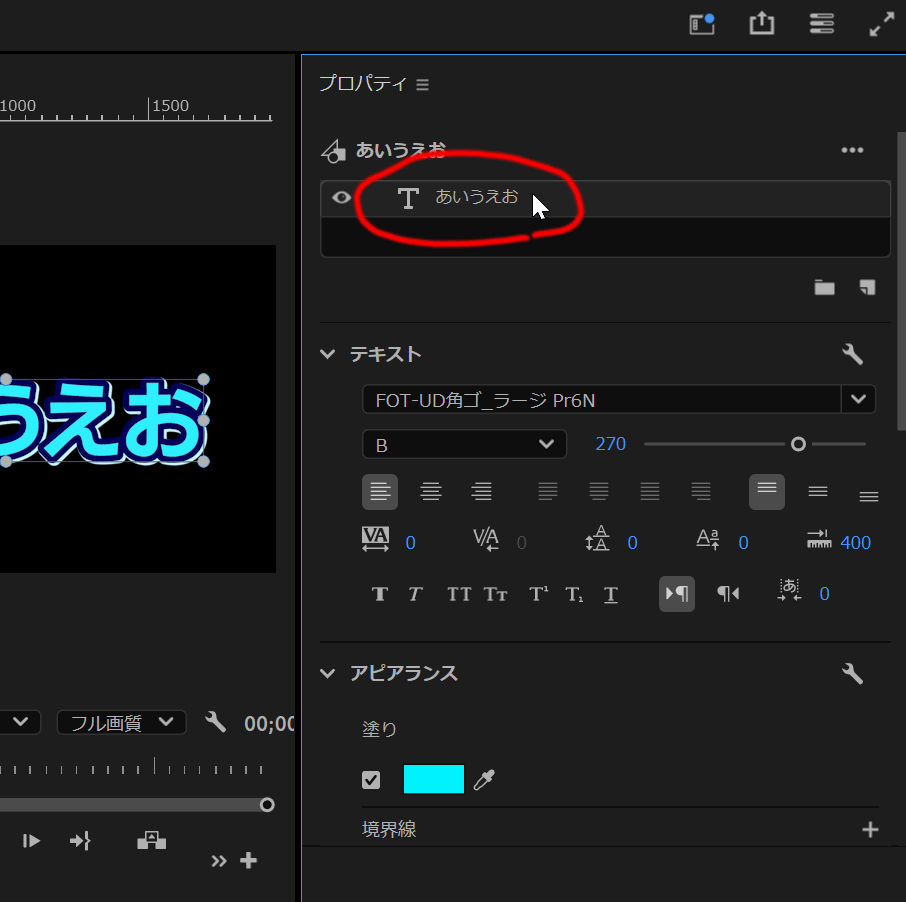The height and width of the screenshot is (902, 906).
Task: Open the FOT-UD角ゴ_ラージ font dropdown
Action: point(858,399)
